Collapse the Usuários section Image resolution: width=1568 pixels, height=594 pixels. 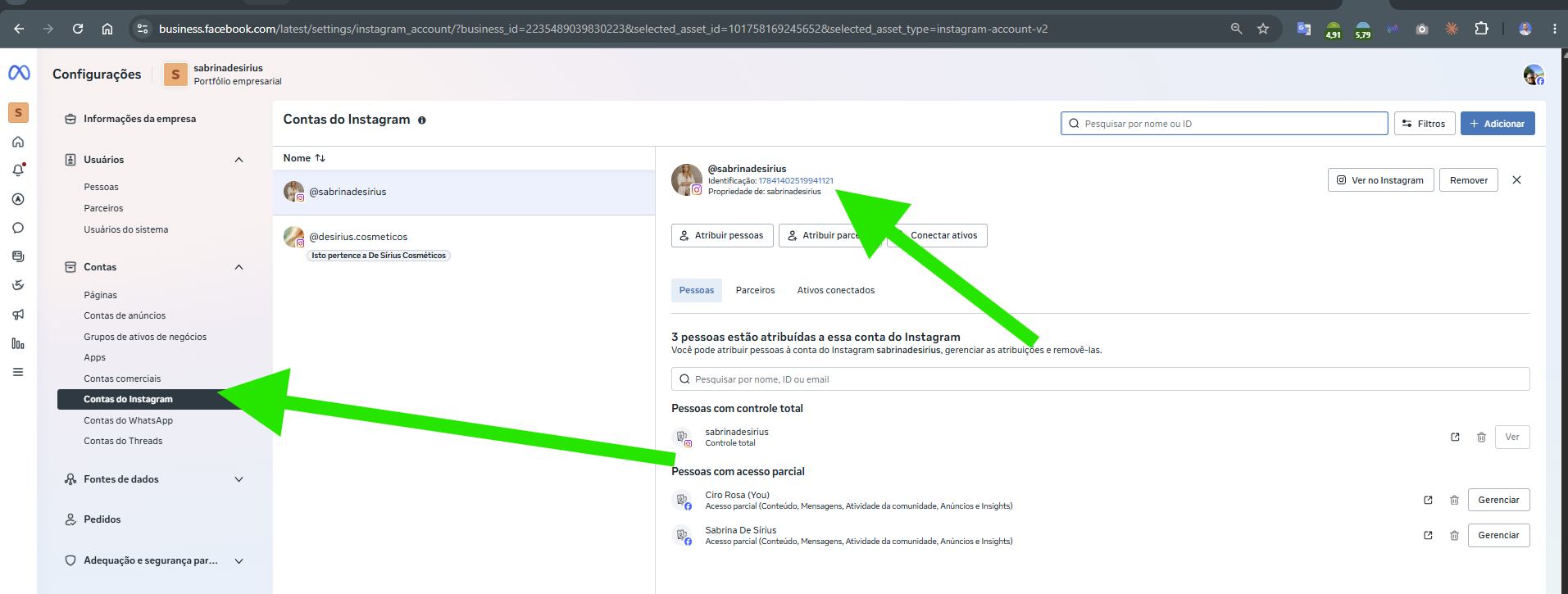coord(239,160)
